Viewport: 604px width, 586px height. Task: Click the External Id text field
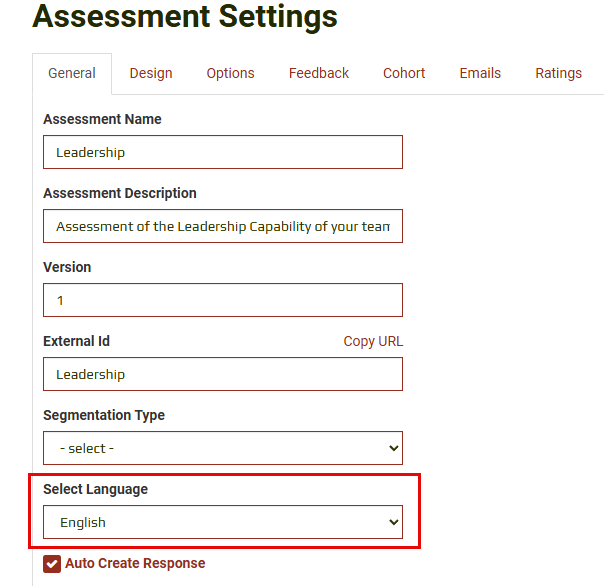point(223,374)
